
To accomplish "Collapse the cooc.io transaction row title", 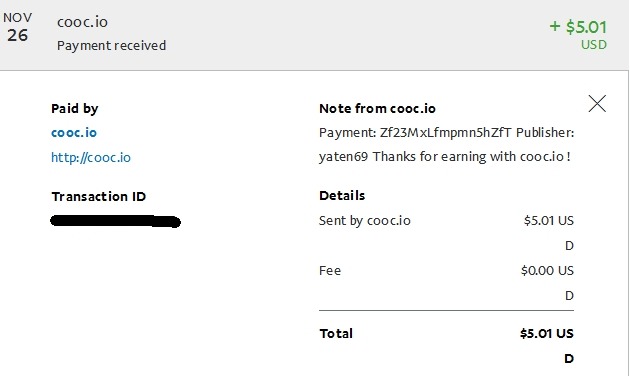I will tap(82, 22).
